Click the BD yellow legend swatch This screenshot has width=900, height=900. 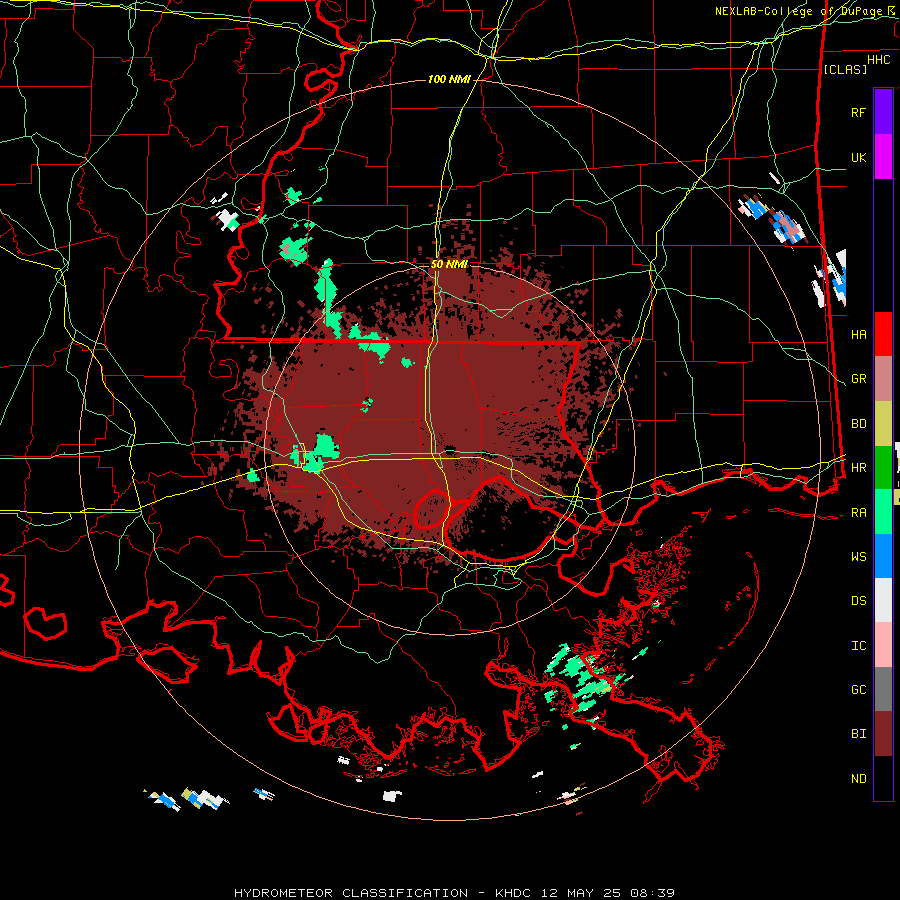[883, 424]
